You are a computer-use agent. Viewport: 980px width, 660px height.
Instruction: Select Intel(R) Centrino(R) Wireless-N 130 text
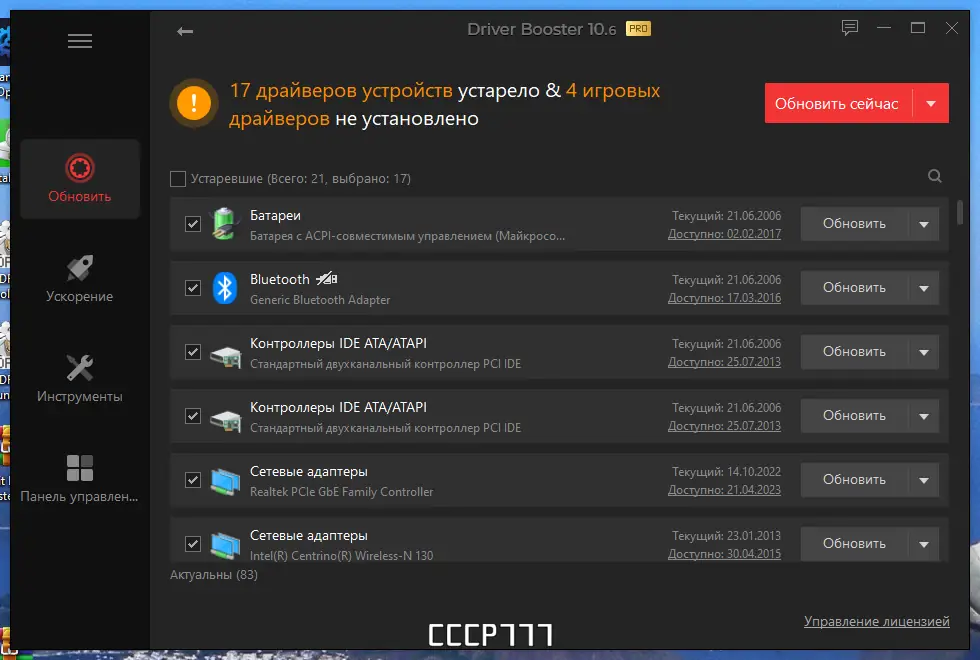pyautogui.click(x=341, y=556)
